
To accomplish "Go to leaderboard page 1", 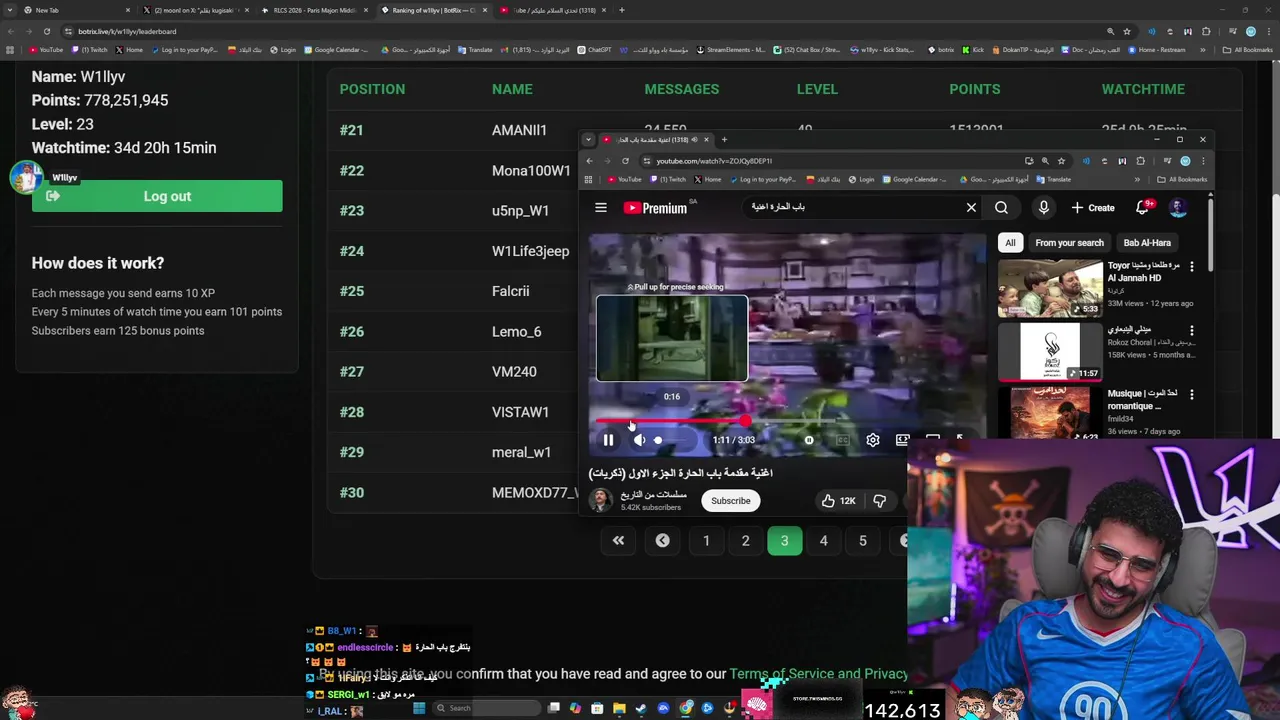I will (706, 541).
